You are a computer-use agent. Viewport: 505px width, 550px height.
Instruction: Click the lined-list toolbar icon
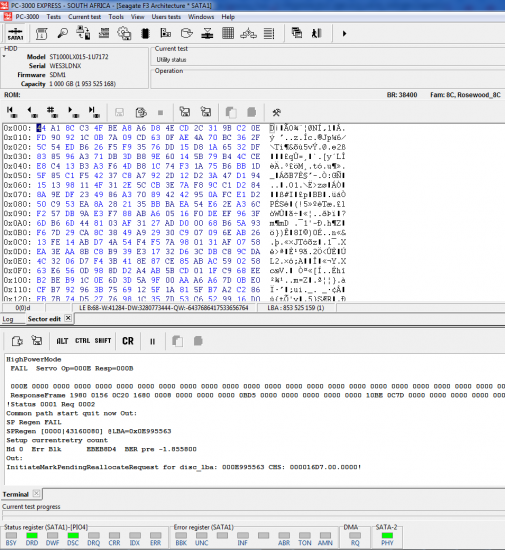[x=269, y=34]
